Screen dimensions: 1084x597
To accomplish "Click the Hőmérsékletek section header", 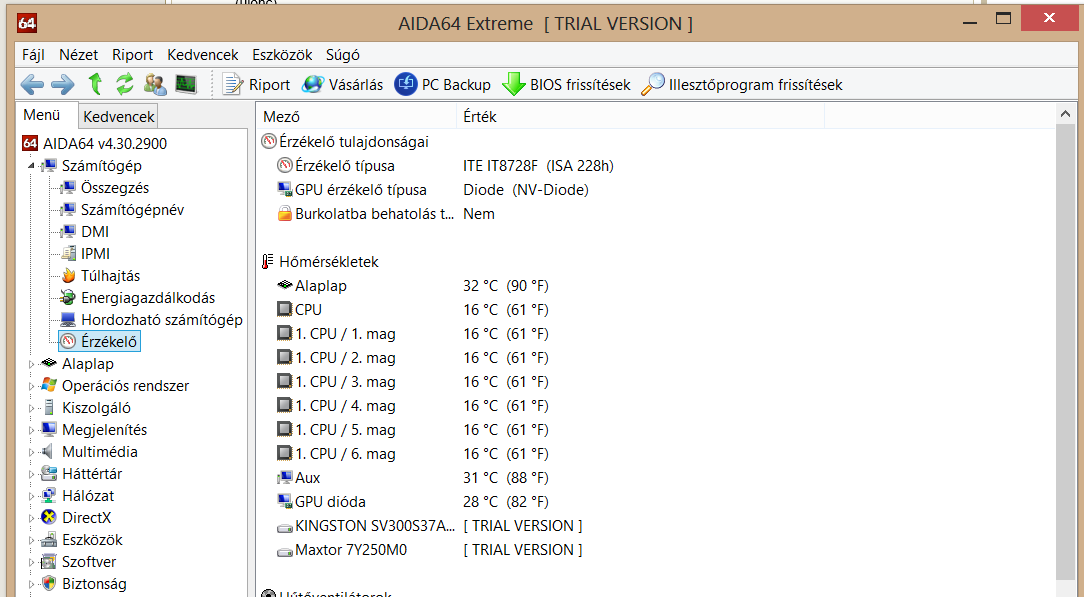I will pyautogui.click(x=320, y=262).
